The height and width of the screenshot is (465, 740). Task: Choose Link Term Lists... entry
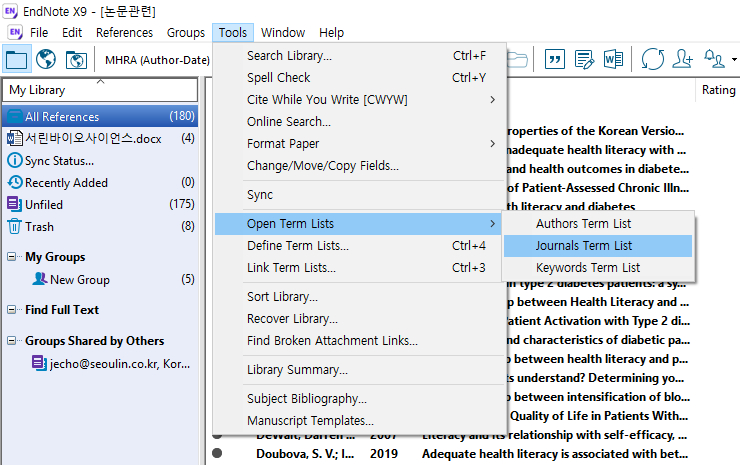[x=361, y=268]
